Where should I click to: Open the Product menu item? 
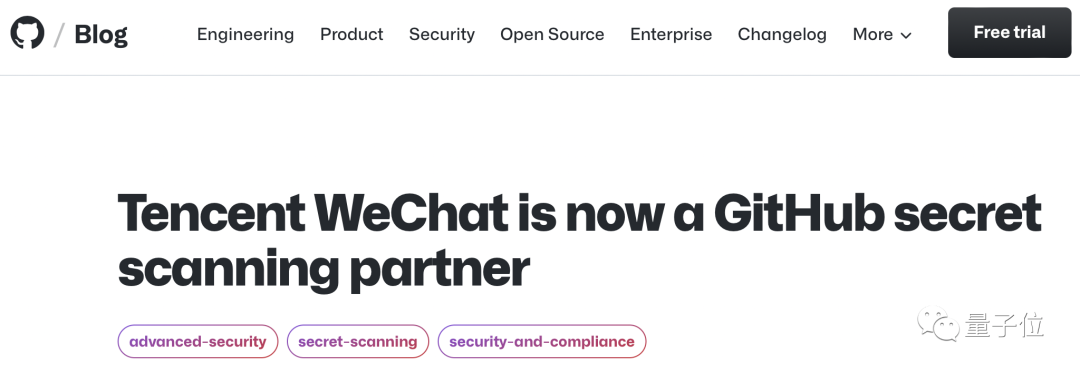tap(352, 34)
